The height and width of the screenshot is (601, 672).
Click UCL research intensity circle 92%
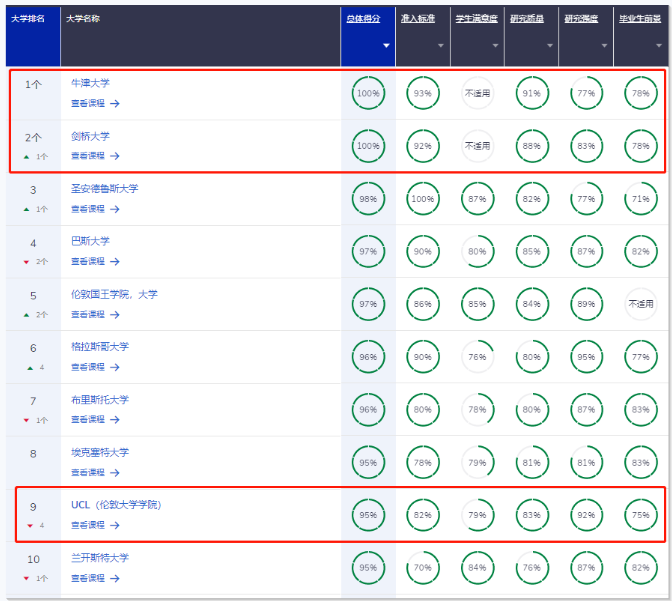tap(586, 515)
